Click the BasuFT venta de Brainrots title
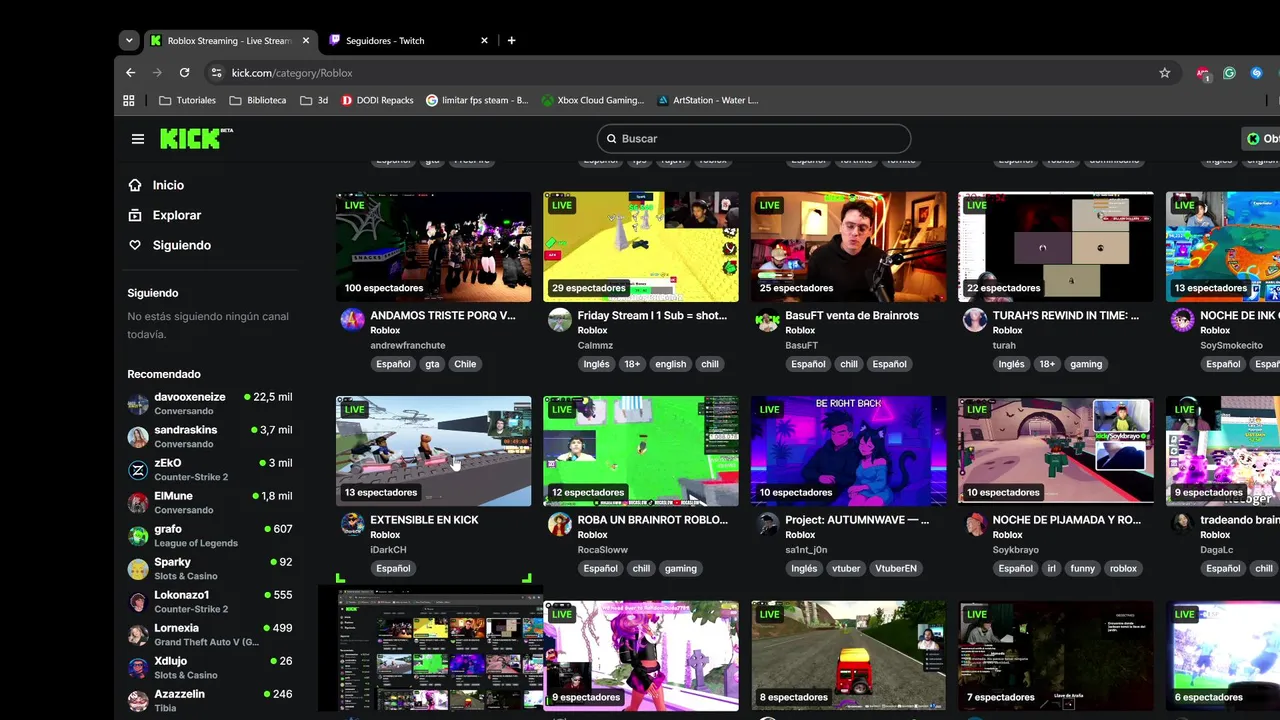 pos(852,315)
